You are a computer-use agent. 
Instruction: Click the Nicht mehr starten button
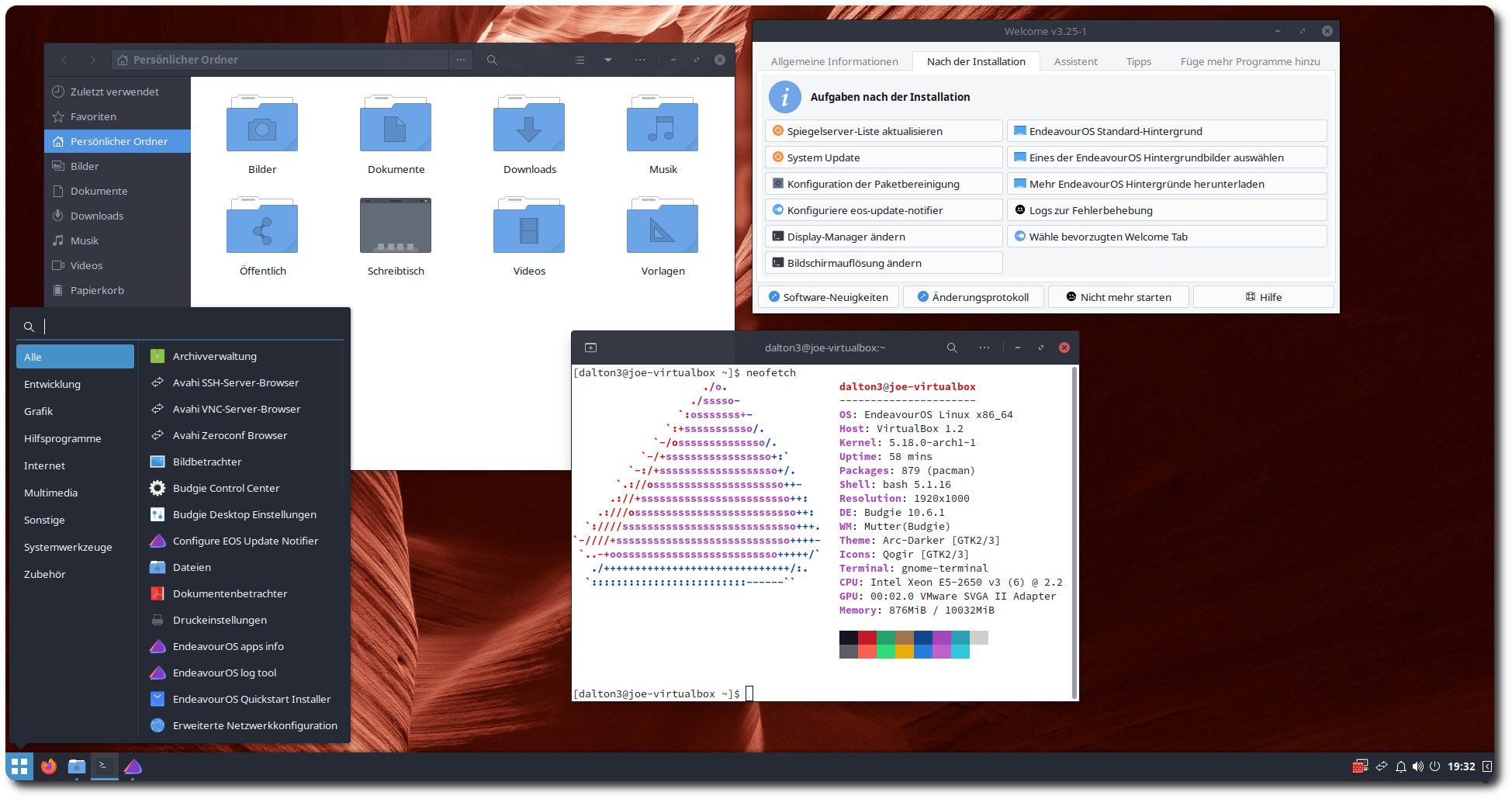(x=1118, y=297)
